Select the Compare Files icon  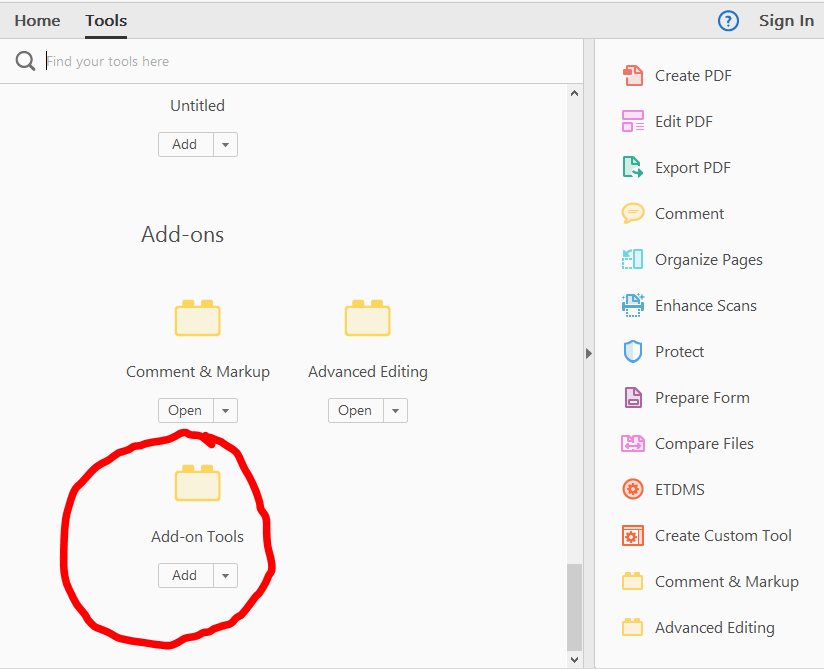pos(633,443)
